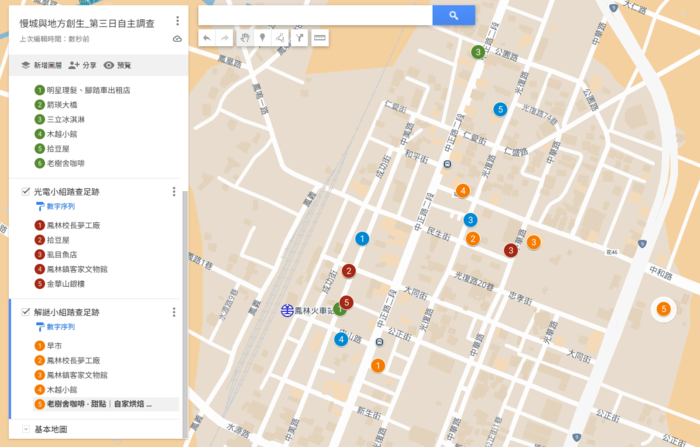
Task: Select the measure distance ruler tool
Action: click(x=320, y=38)
